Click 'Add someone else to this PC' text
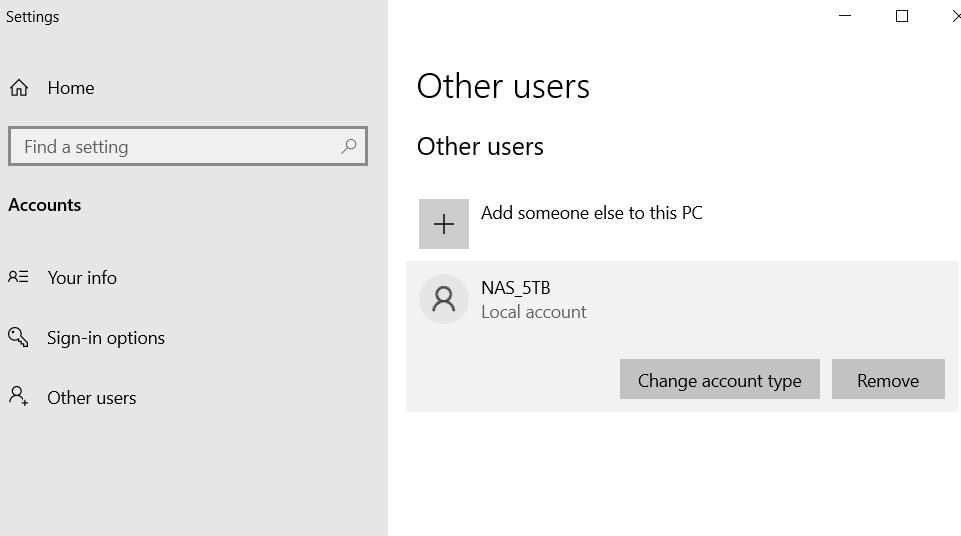Image resolution: width=961 pixels, height=536 pixels. click(x=591, y=213)
